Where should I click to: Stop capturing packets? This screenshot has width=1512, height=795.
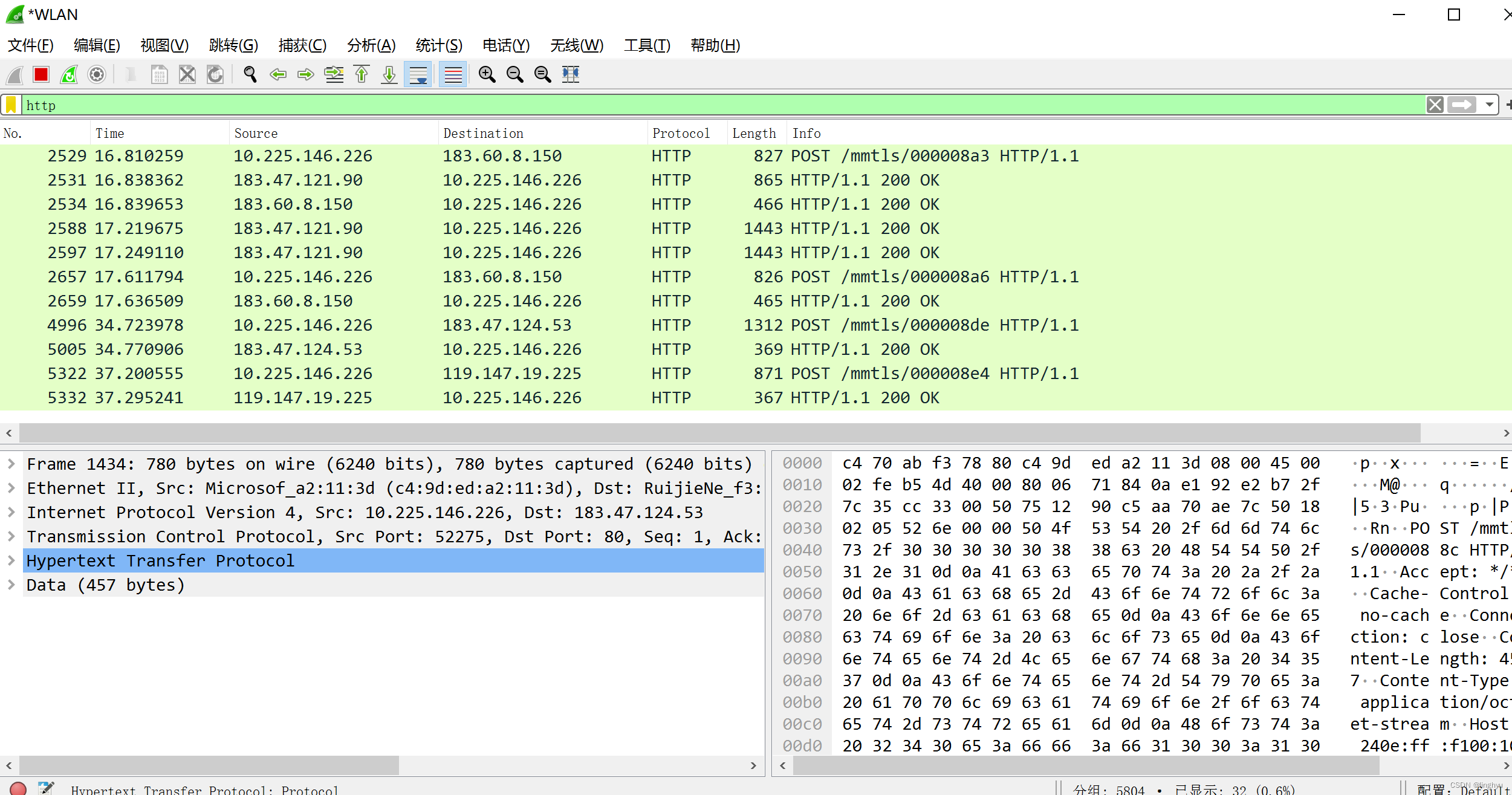click(x=40, y=74)
